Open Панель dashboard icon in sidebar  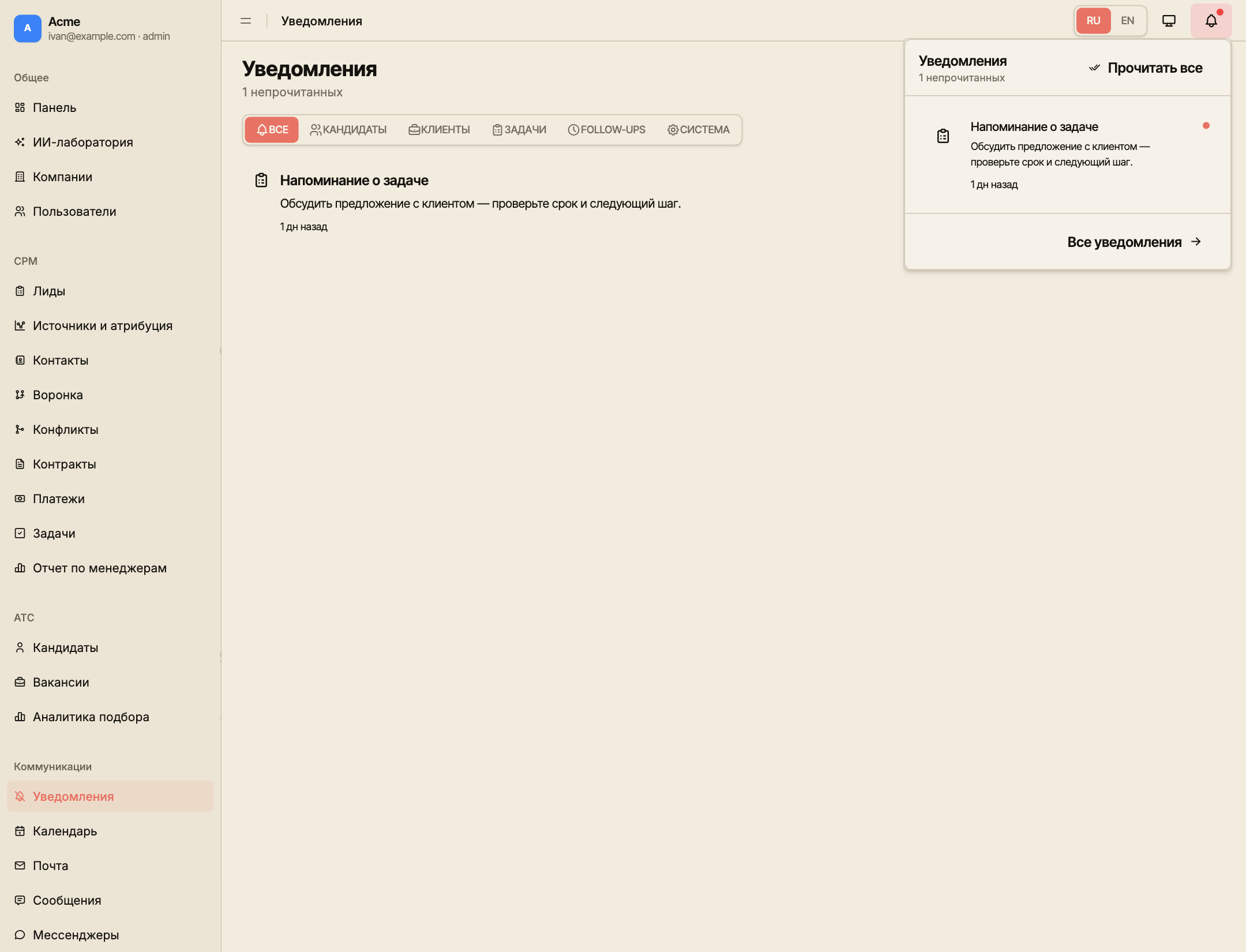[20, 107]
